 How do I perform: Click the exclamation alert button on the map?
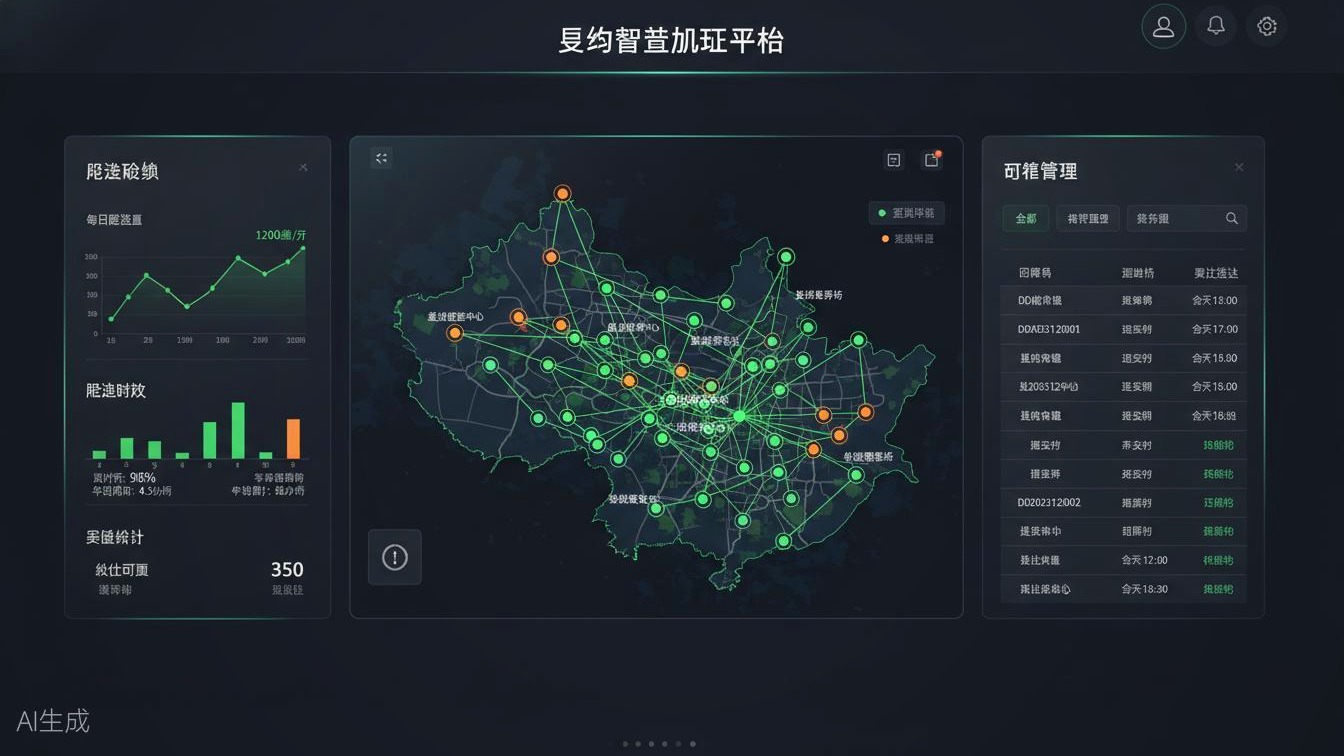pyautogui.click(x=395, y=557)
